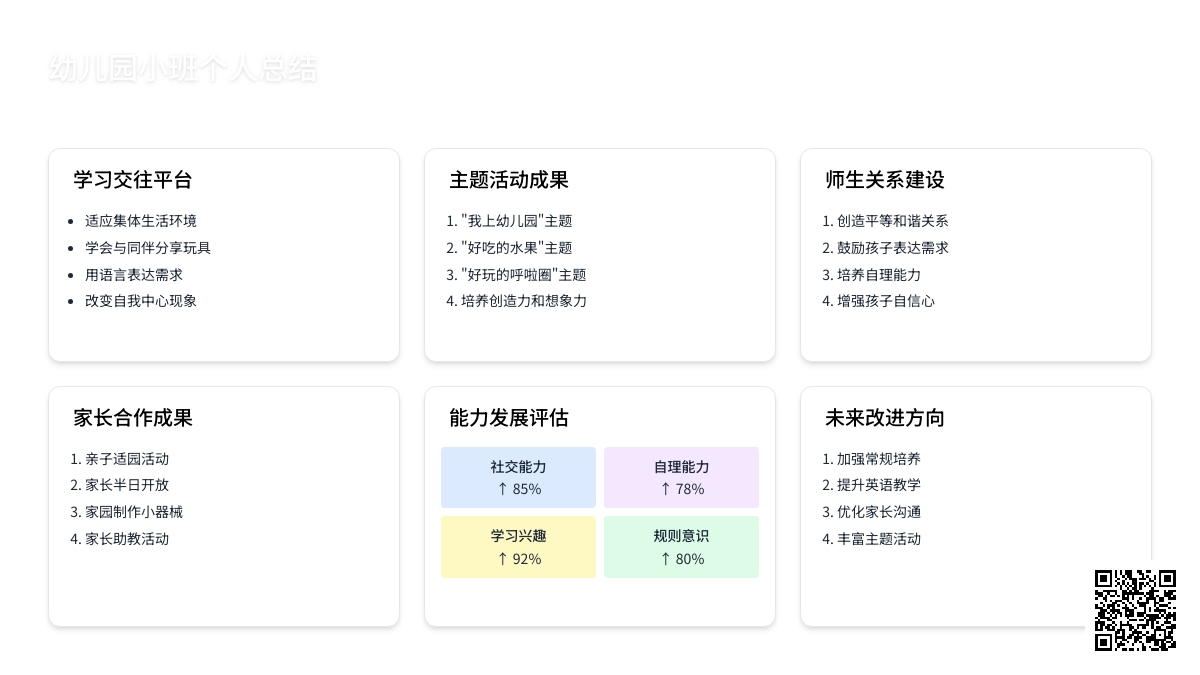Select the 能力发展评估 card heading
1200x675 pixels.
pos(509,418)
